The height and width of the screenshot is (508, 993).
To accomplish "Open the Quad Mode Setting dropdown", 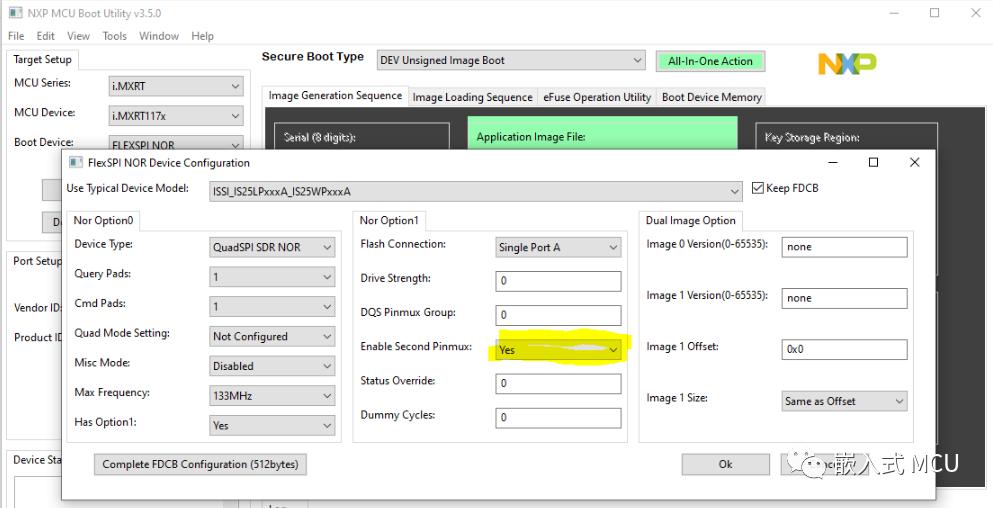I will pyautogui.click(x=271, y=336).
